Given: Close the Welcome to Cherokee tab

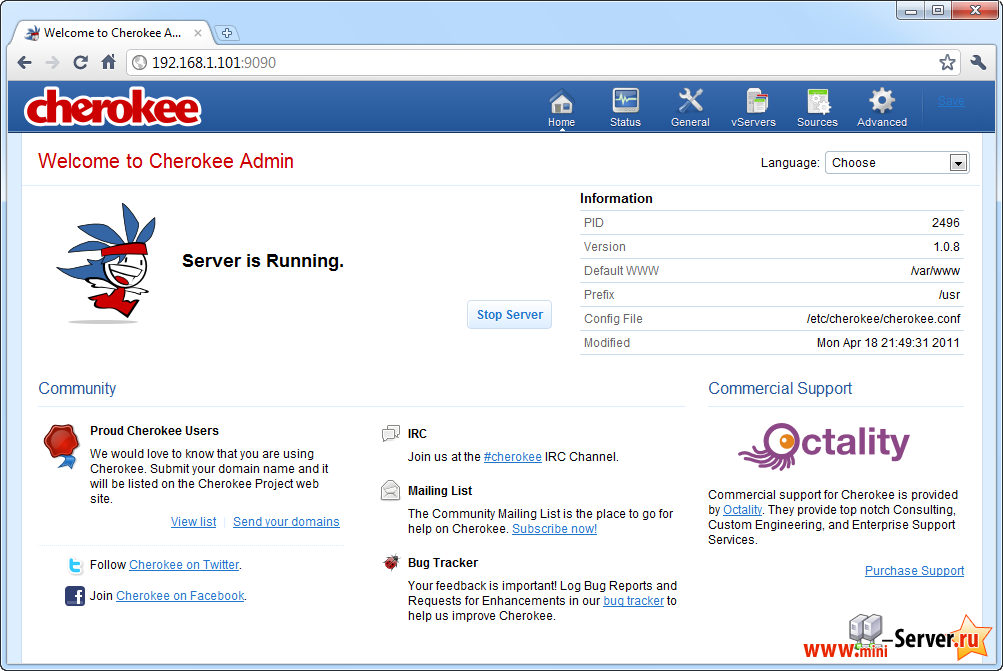Looking at the screenshot, I should 198,33.
